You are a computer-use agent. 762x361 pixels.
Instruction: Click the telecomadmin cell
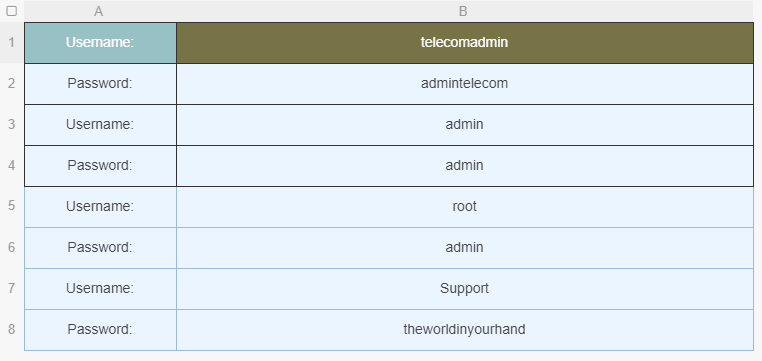tap(465, 43)
